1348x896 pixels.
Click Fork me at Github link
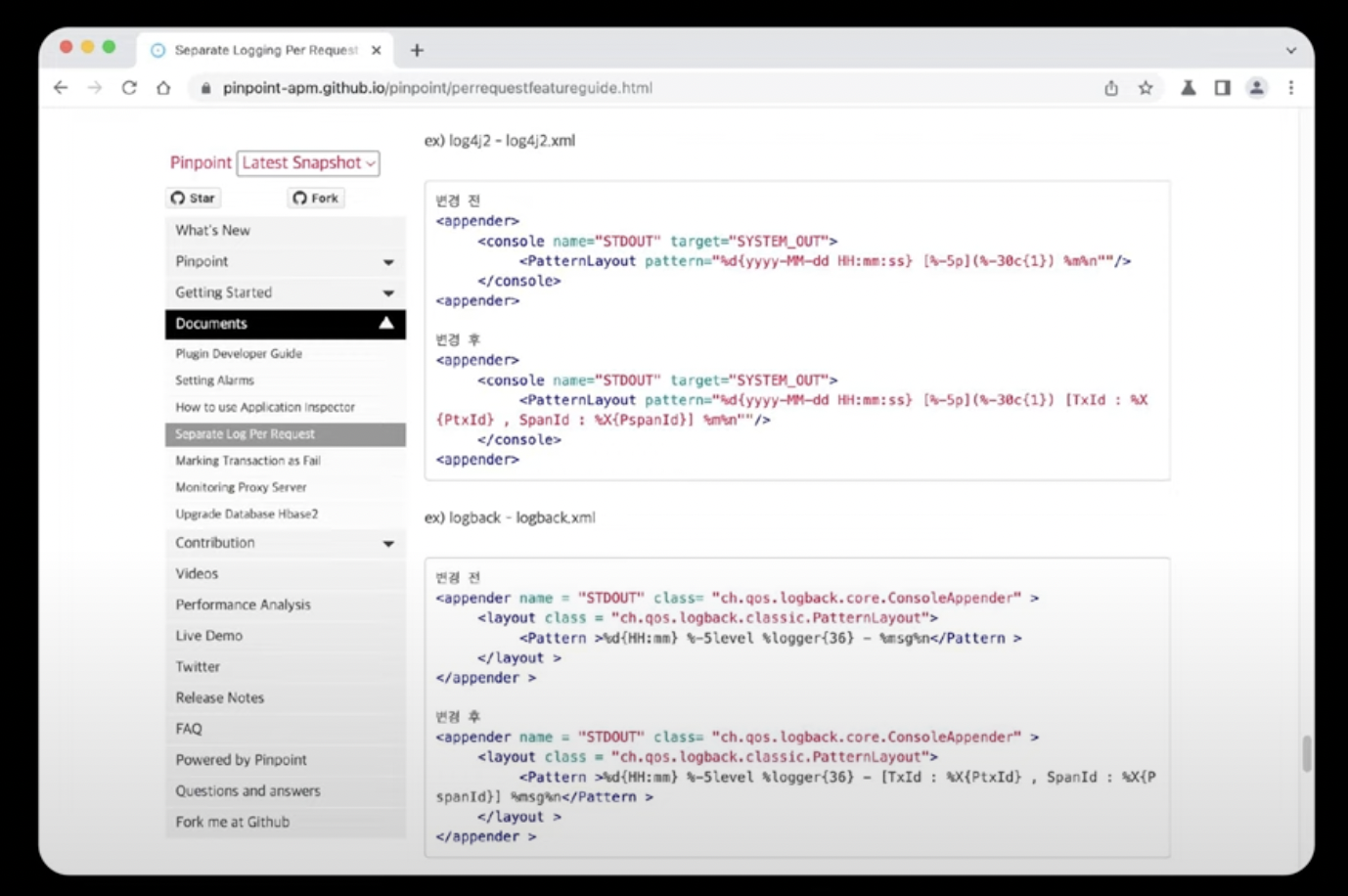[x=285, y=823]
